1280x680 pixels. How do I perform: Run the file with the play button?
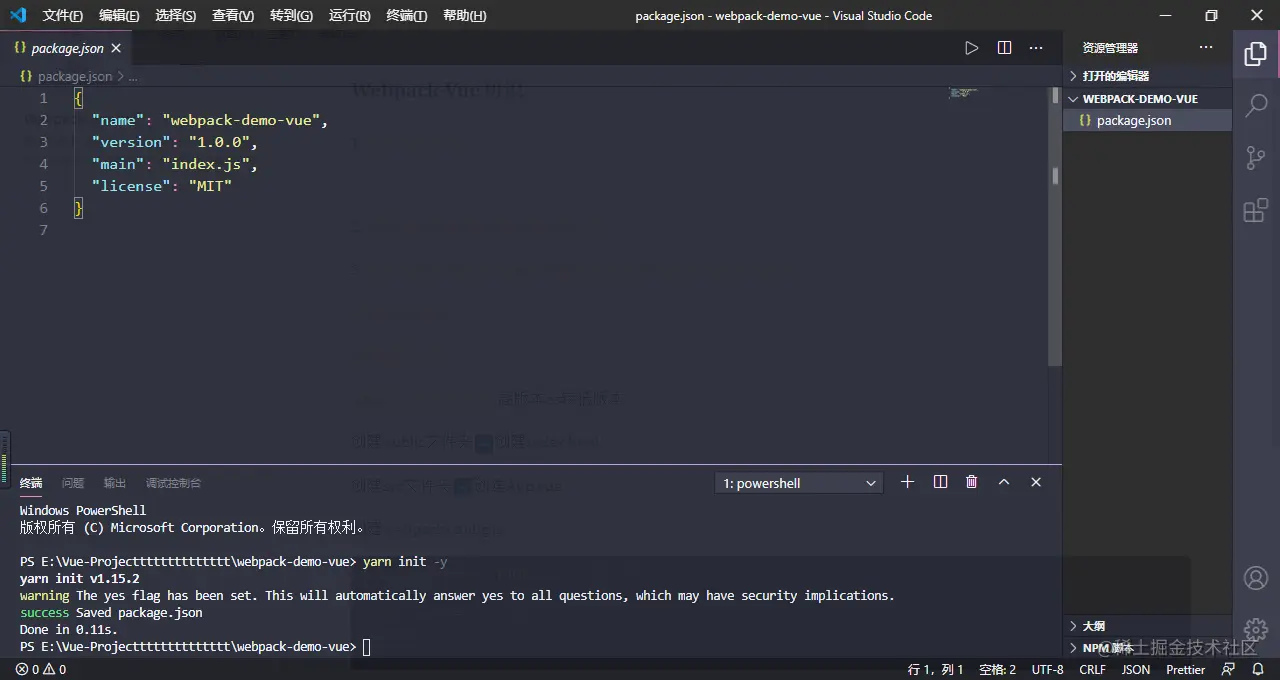pos(971,47)
